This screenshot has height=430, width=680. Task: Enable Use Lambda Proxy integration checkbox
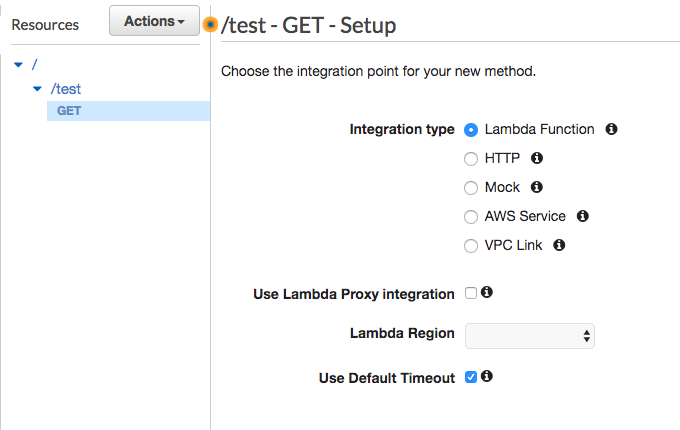pos(471,294)
